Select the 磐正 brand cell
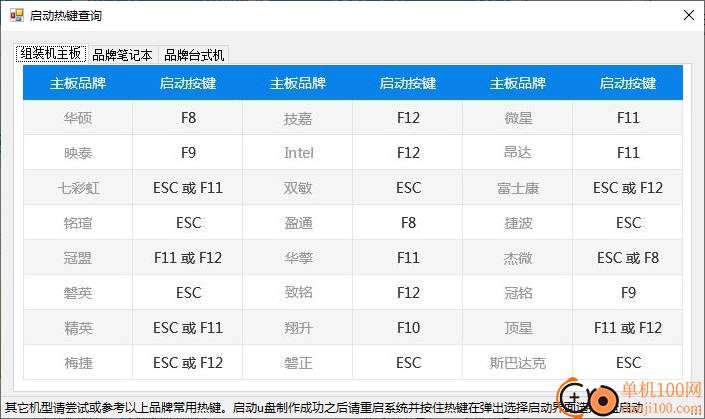Screen dimensions: 705x419 point(298,363)
